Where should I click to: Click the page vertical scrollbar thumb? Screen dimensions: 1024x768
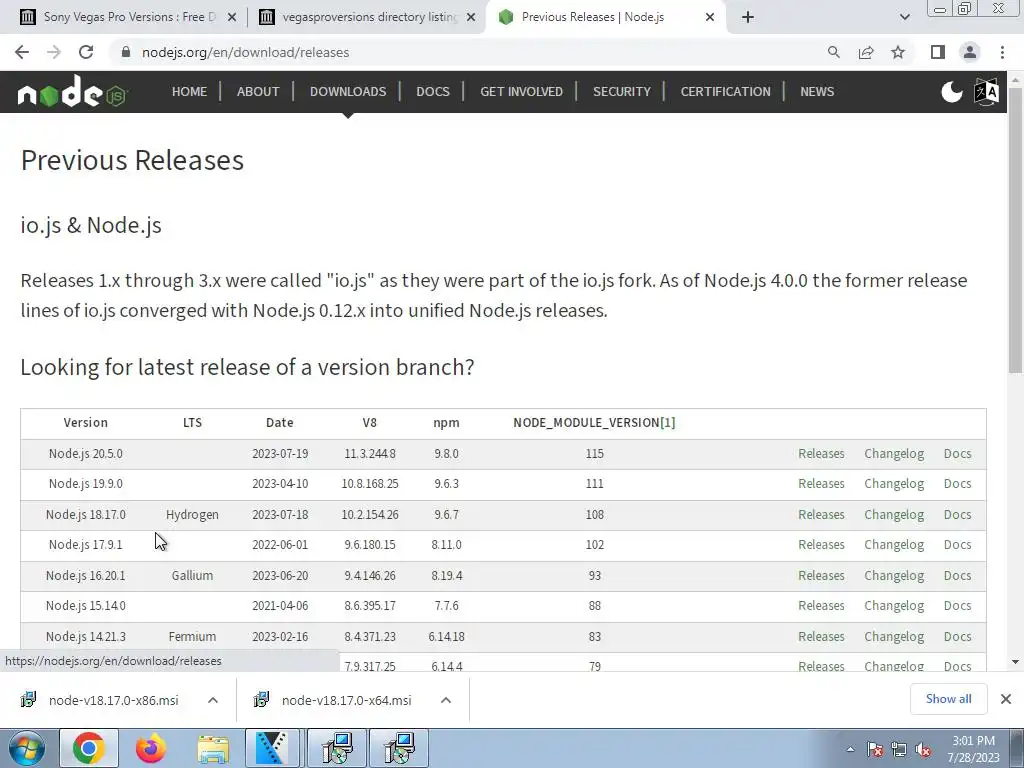[1016, 232]
